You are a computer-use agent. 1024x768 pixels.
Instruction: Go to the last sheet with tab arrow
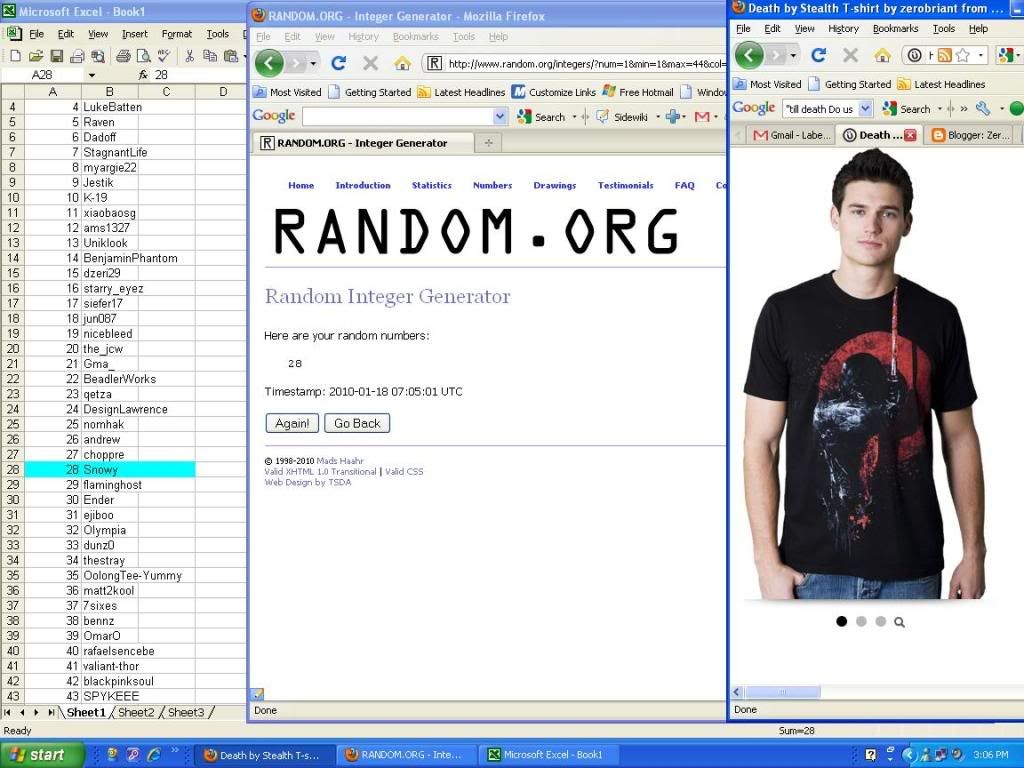tap(50, 712)
